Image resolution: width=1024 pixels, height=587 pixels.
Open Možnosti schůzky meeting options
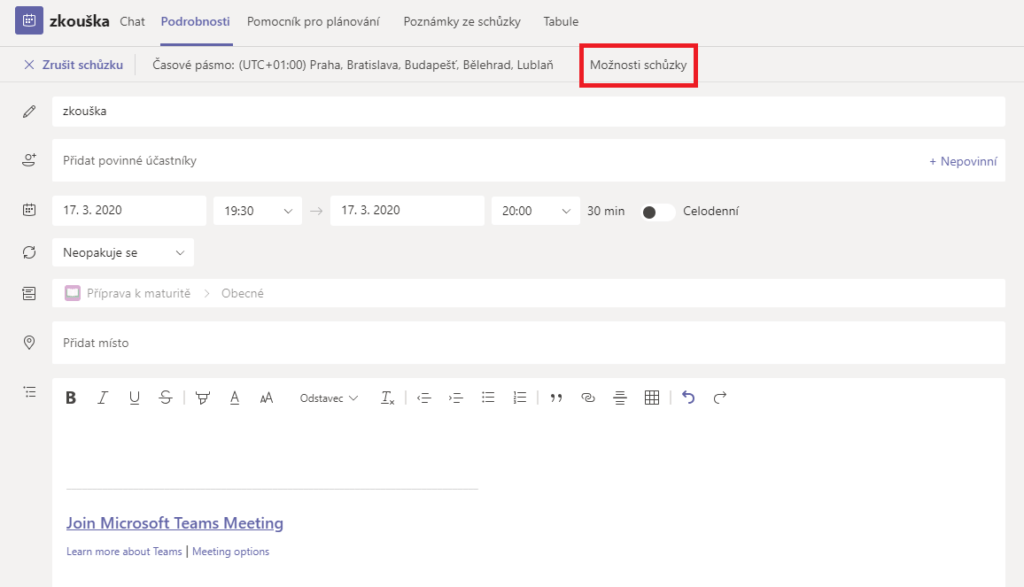(x=638, y=65)
